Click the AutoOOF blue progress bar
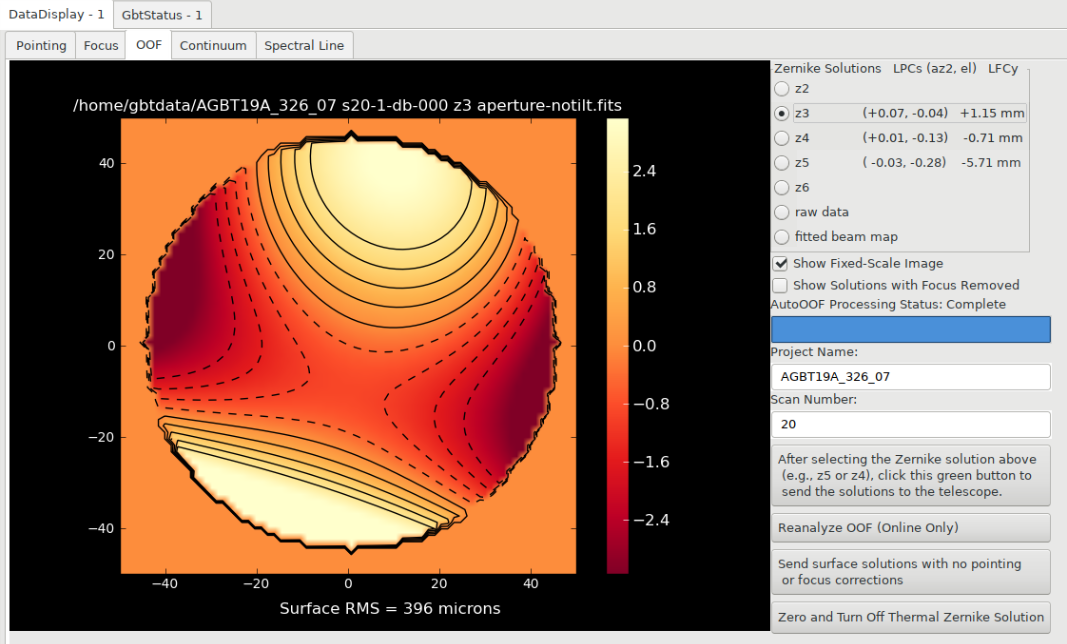The image size is (1067, 644). point(910,329)
